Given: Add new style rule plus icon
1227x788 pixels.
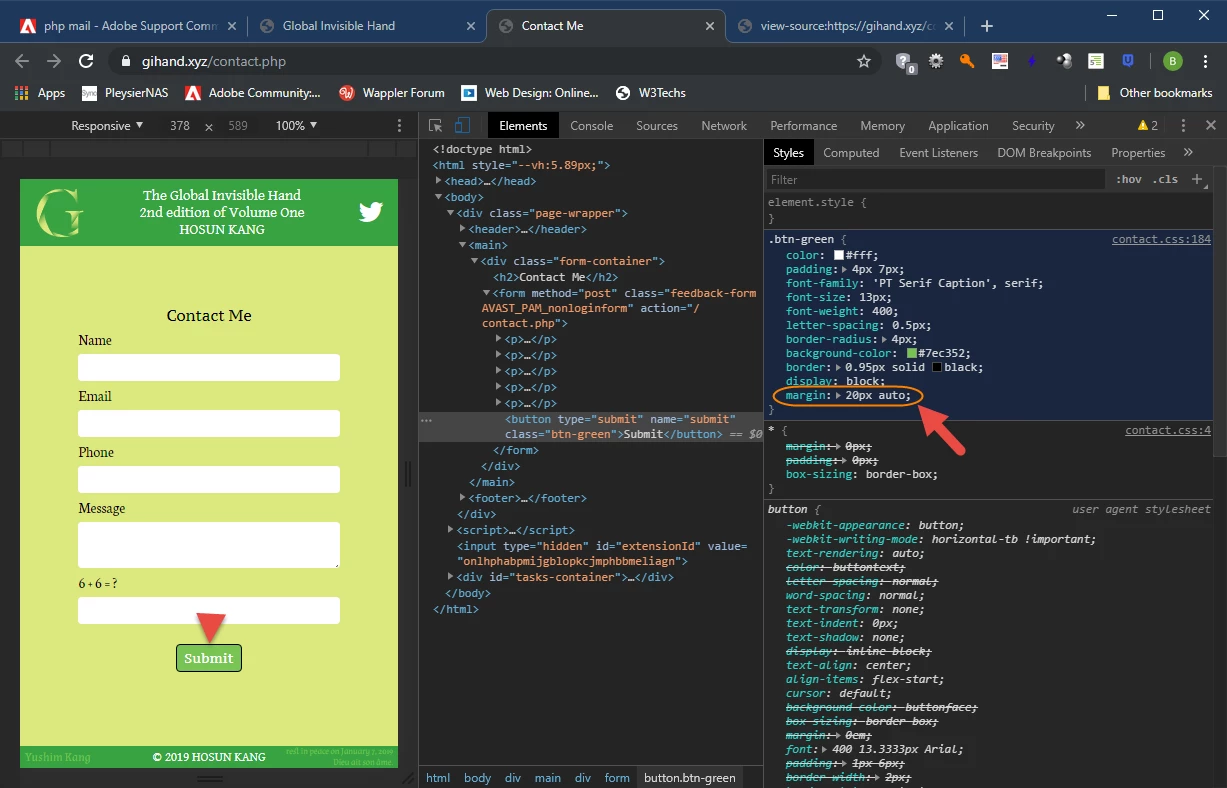Looking at the screenshot, I should click(x=1197, y=180).
